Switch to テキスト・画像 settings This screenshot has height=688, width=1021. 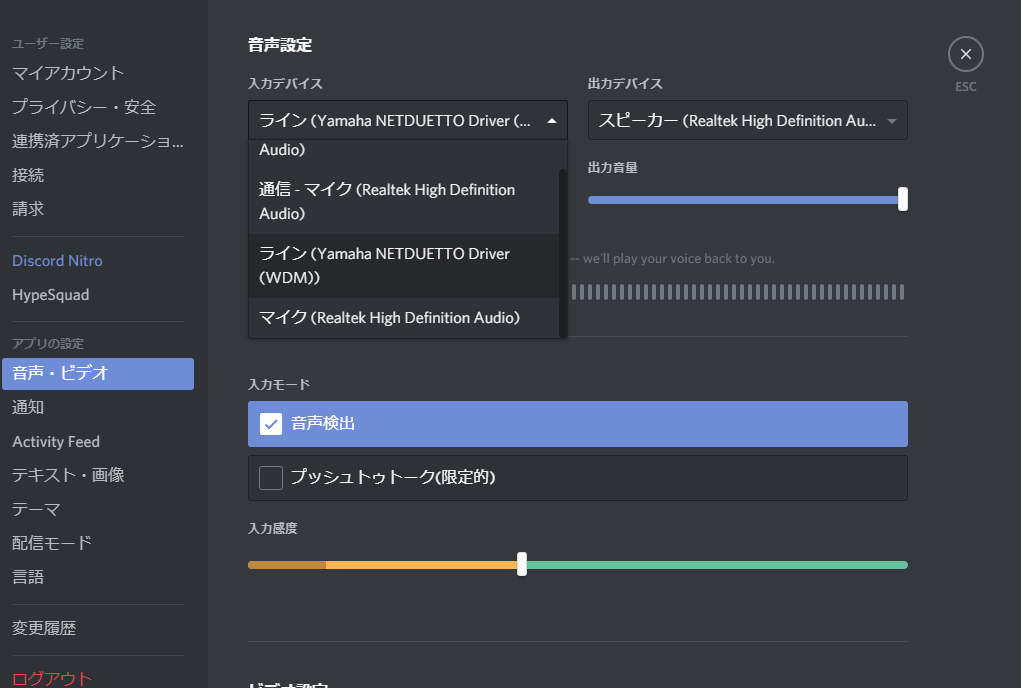68,475
